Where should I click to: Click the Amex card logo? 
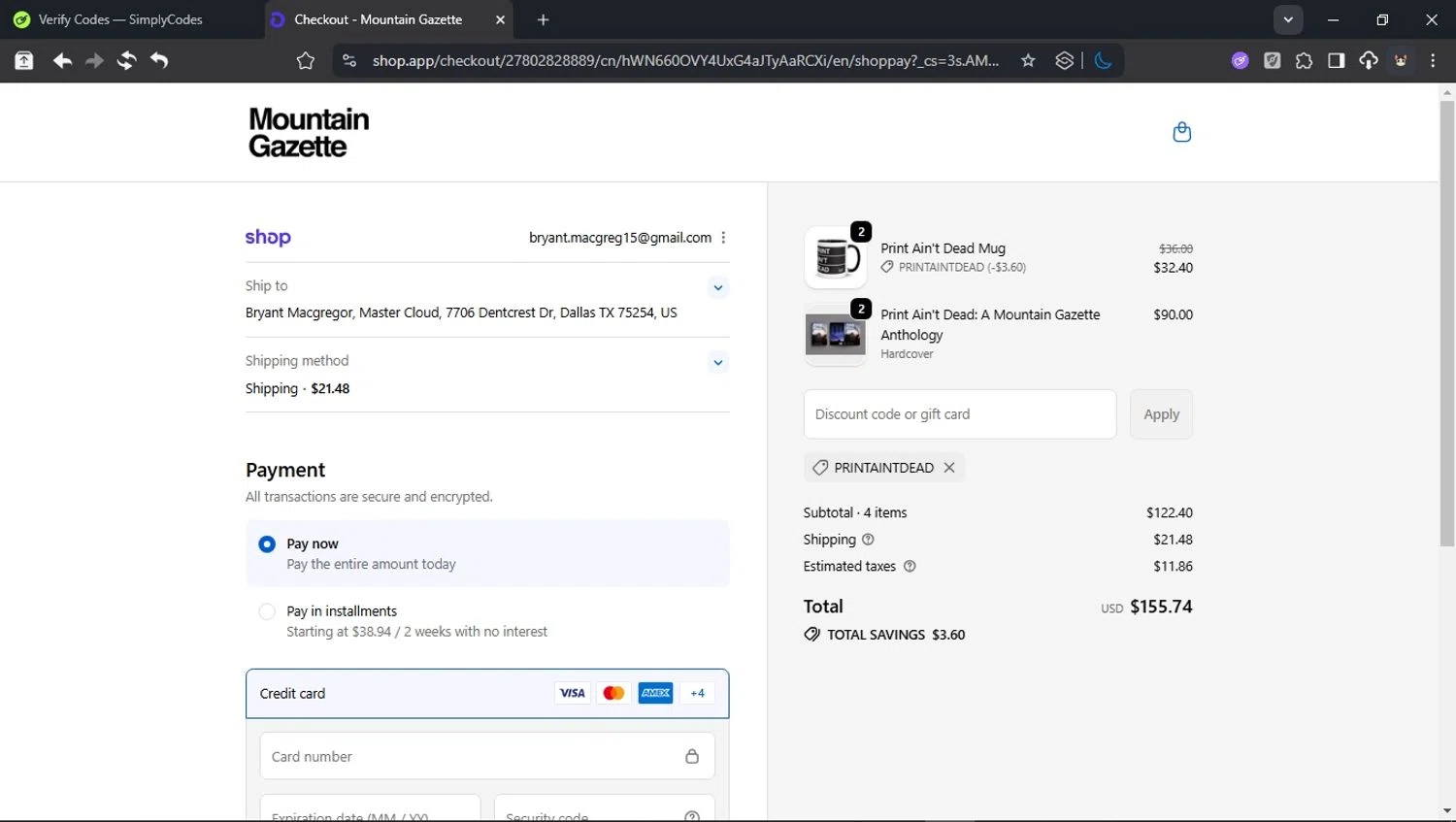[655, 693]
